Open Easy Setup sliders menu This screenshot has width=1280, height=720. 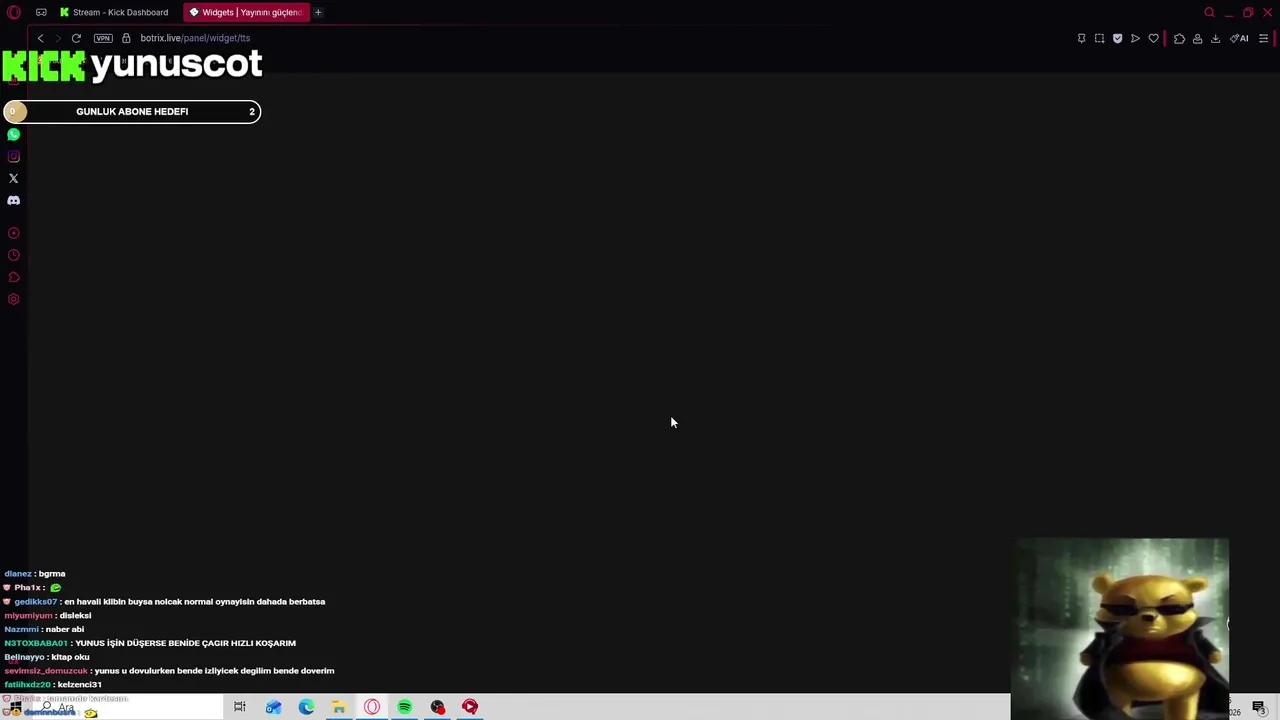point(1263,38)
